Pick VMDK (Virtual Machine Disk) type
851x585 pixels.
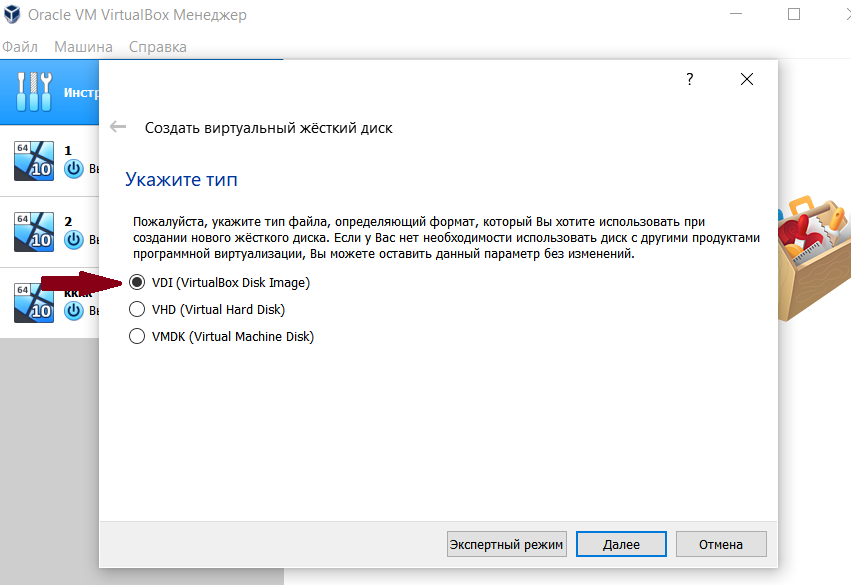pyautogui.click(x=137, y=337)
